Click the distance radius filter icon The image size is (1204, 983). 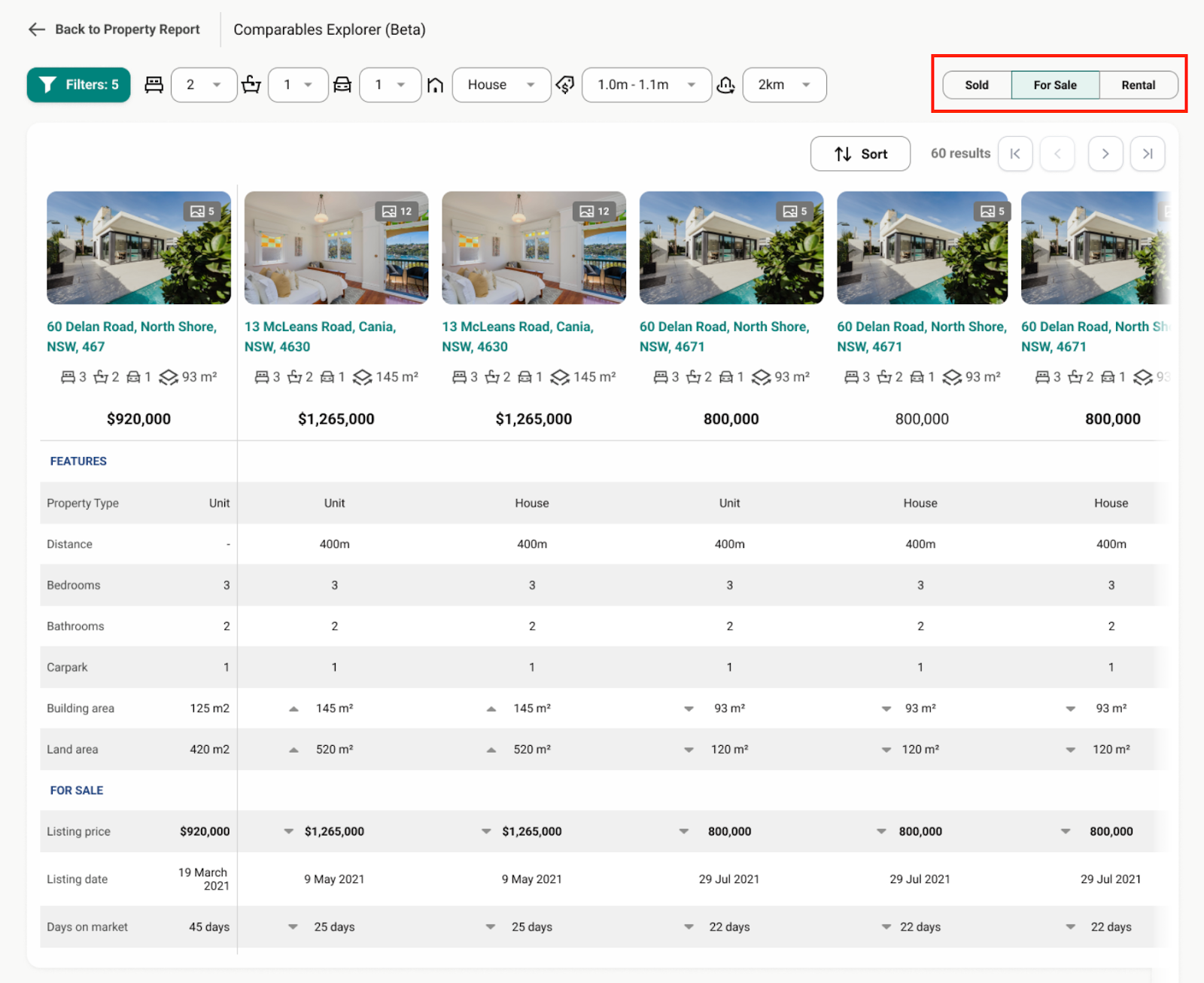click(726, 85)
